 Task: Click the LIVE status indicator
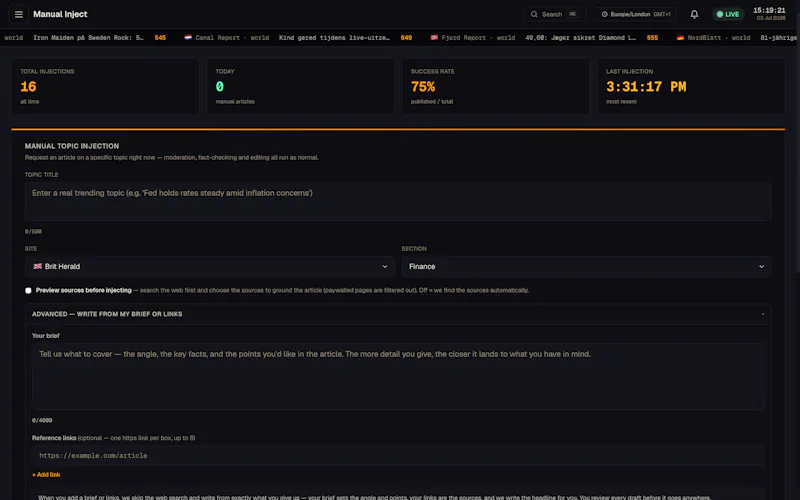[x=728, y=14]
